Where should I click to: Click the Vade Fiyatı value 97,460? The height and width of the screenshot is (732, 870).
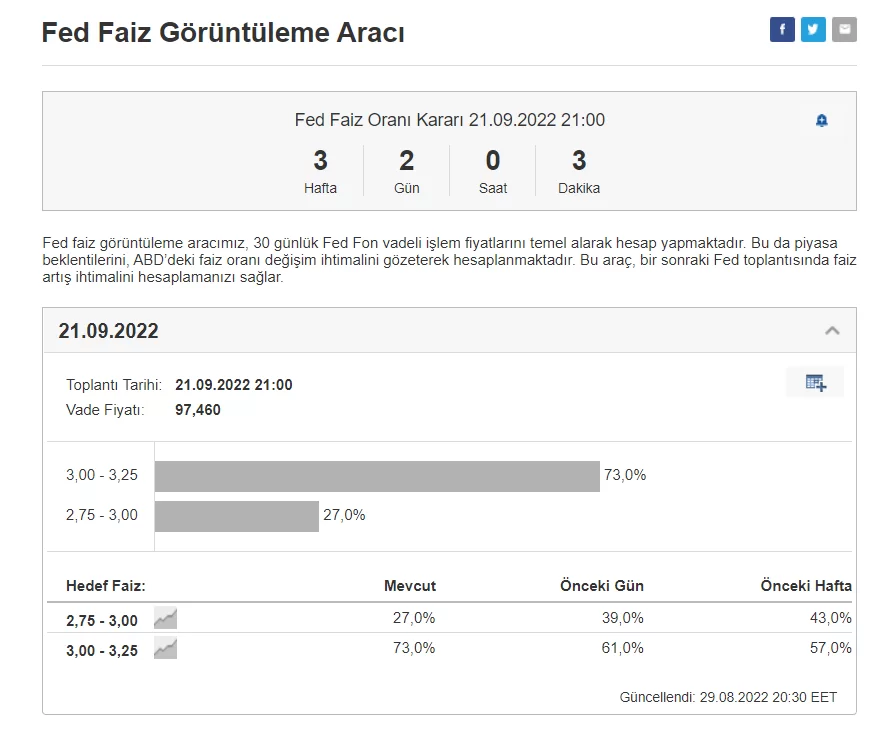tap(198, 410)
